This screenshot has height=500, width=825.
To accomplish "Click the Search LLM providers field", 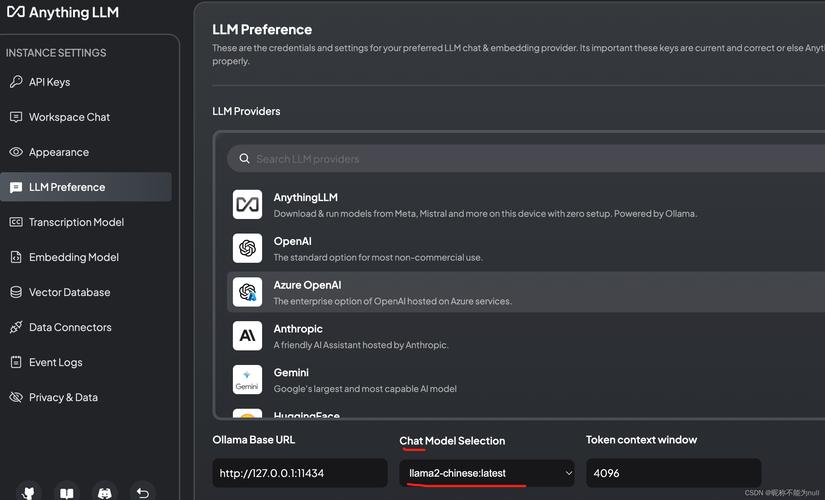I will 526,158.
